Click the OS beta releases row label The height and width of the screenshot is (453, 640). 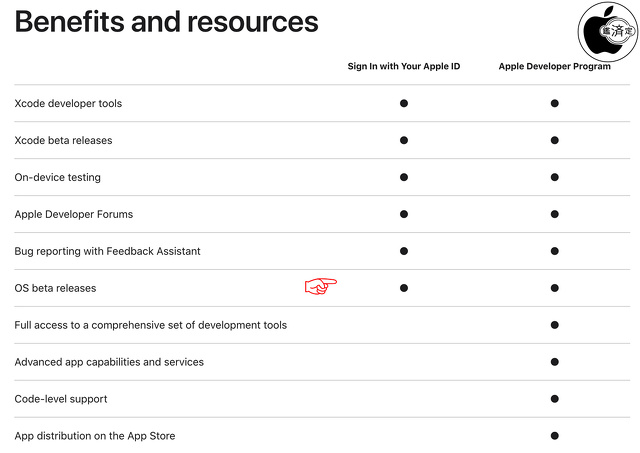pos(55,288)
